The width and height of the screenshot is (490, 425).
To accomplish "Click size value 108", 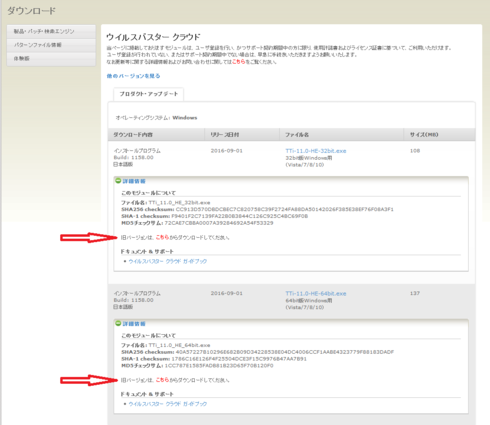I will click(415, 151).
